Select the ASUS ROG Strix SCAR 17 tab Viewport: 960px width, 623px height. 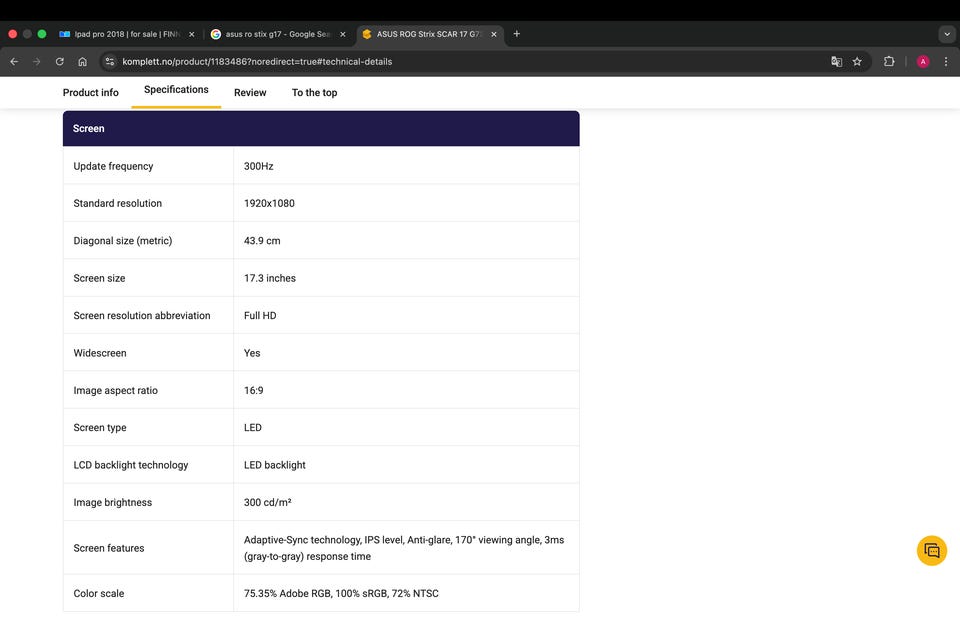click(x=429, y=34)
